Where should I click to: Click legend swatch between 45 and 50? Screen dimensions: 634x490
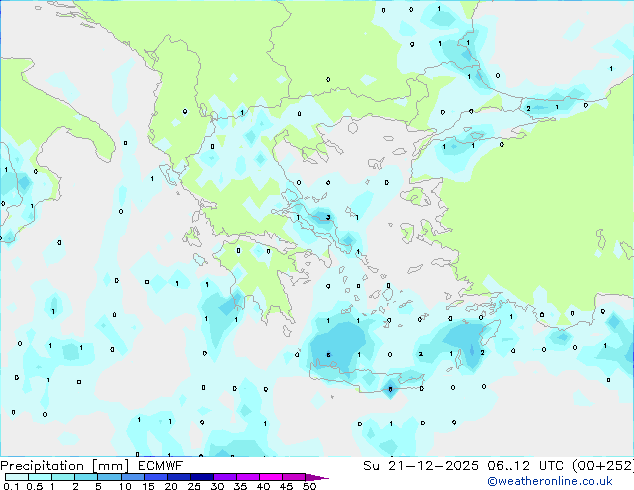294,477
